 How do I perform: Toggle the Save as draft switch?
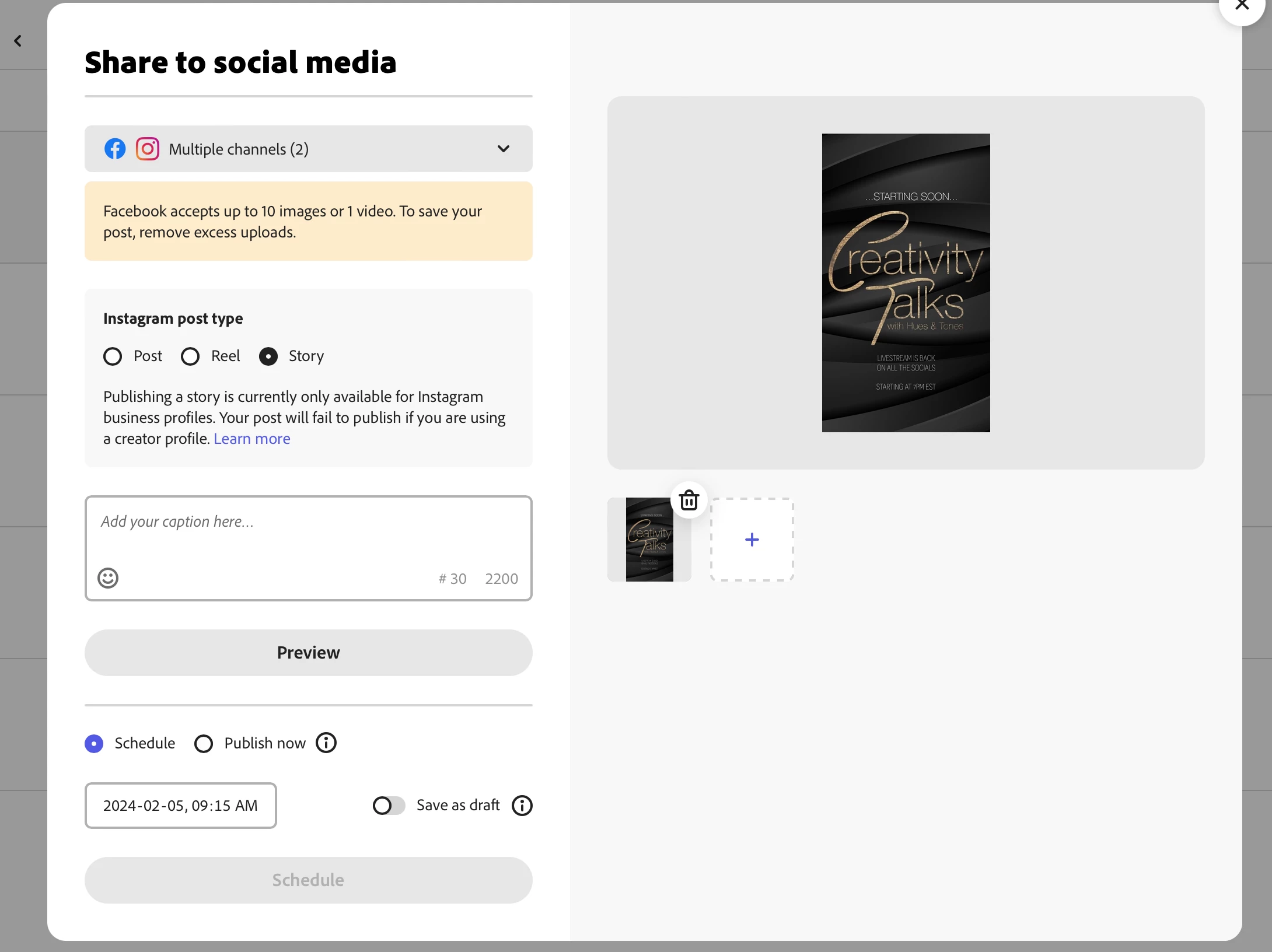(389, 806)
